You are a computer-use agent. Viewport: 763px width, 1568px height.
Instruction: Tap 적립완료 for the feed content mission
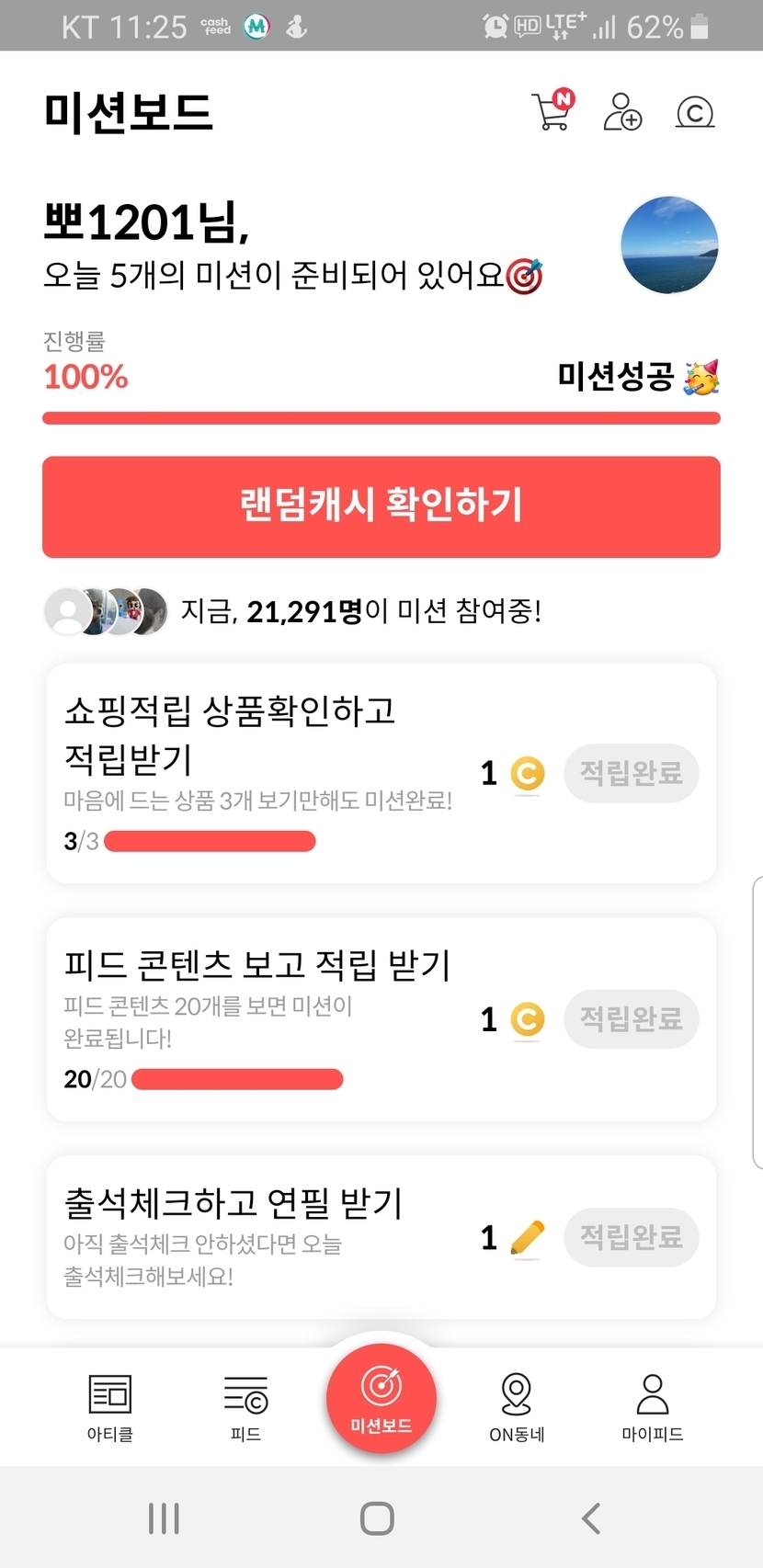coord(631,1019)
